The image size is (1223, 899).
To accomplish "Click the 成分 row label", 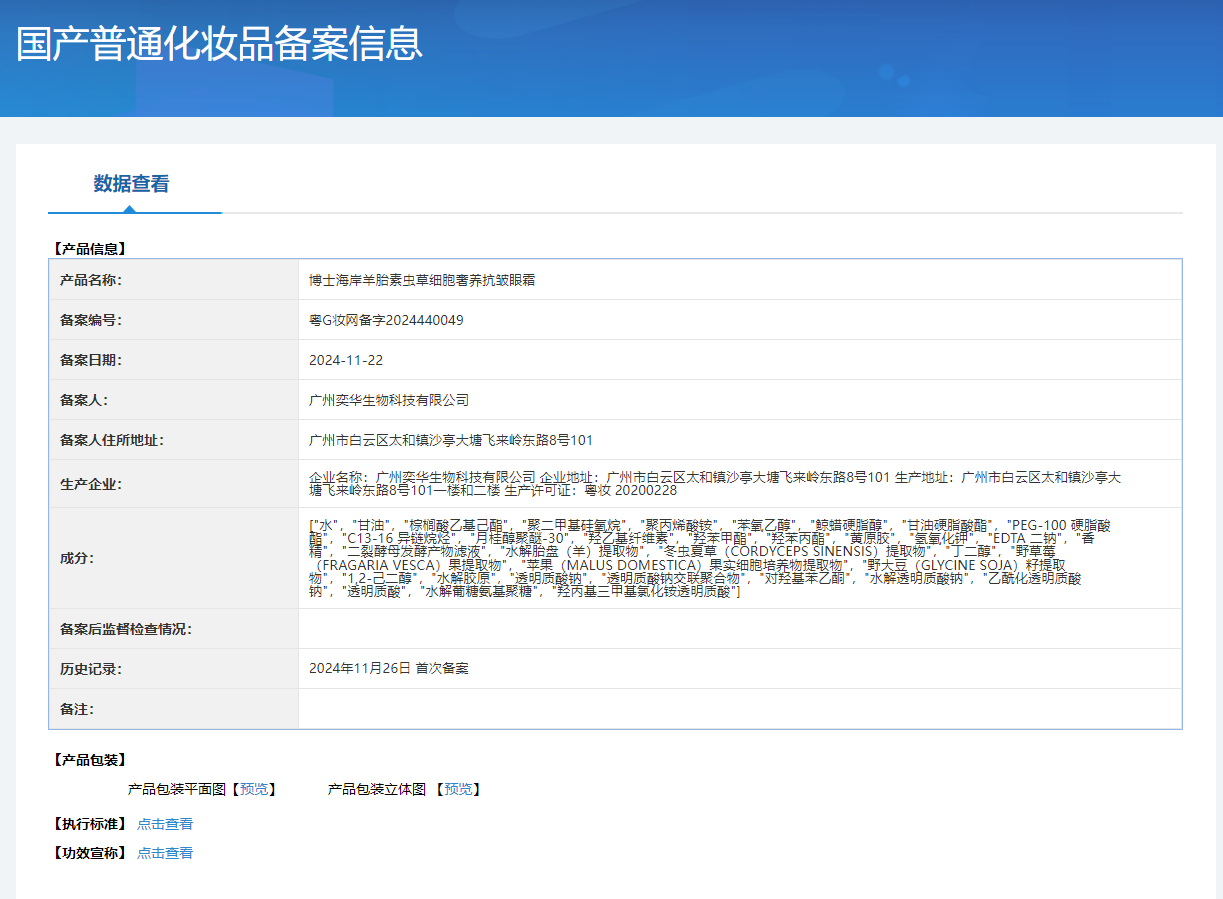I will (x=77, y=558).
